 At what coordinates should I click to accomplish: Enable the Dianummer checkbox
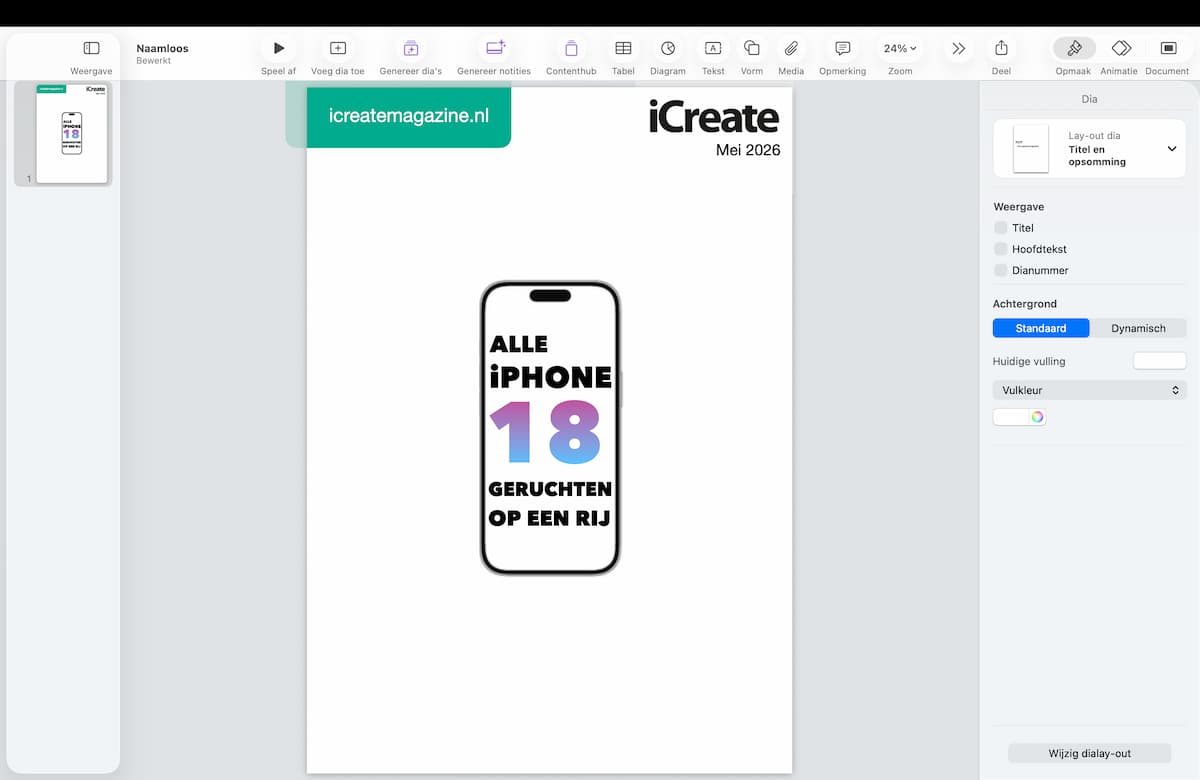[1001, 270]
